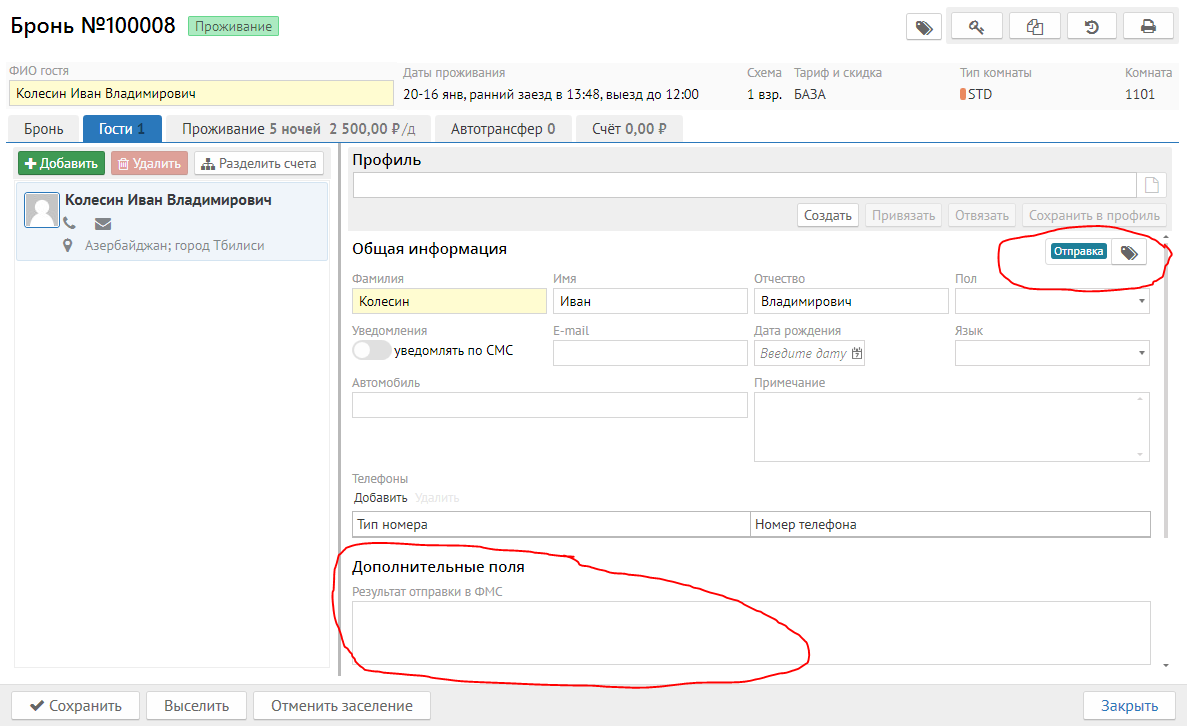Click the key icon button
Viewport: 1187px width, 726px height.
click(x=976, y=27)
